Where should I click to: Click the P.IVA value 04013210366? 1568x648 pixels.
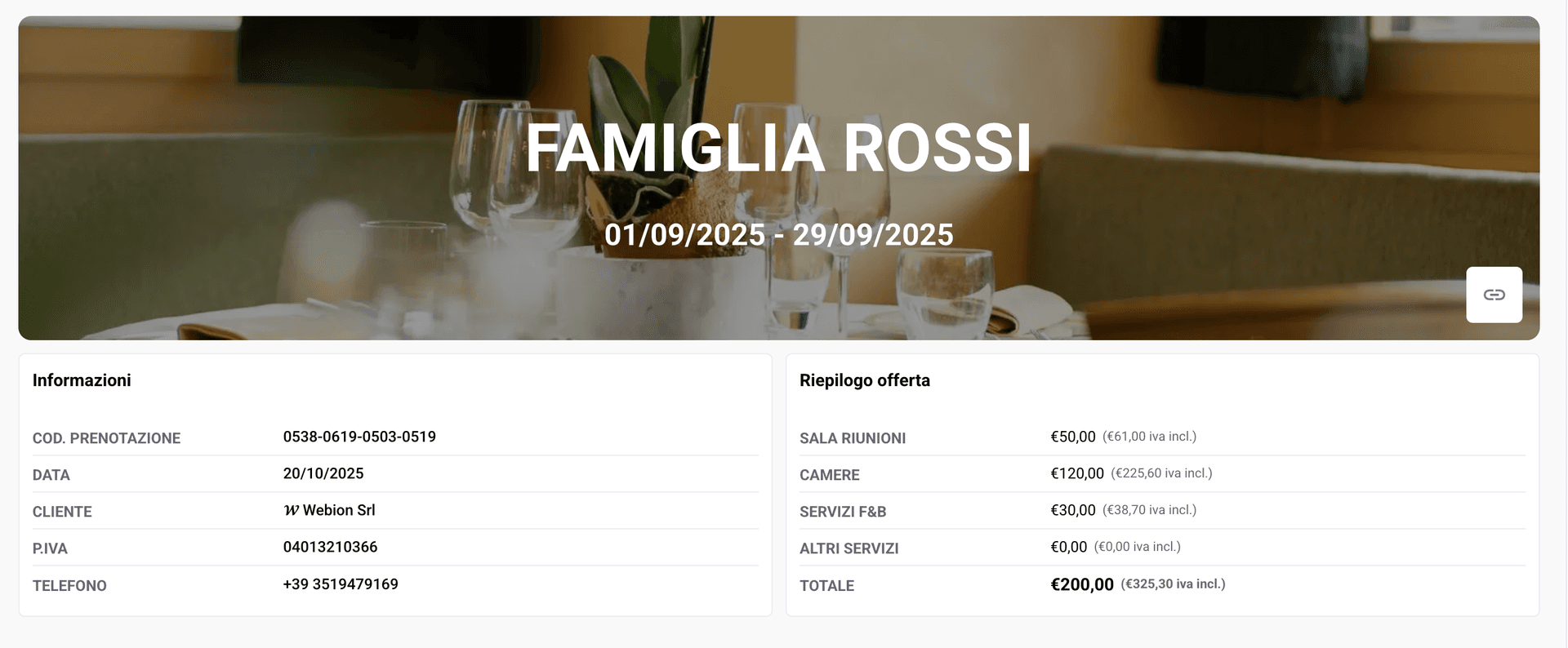coord(330,548)
